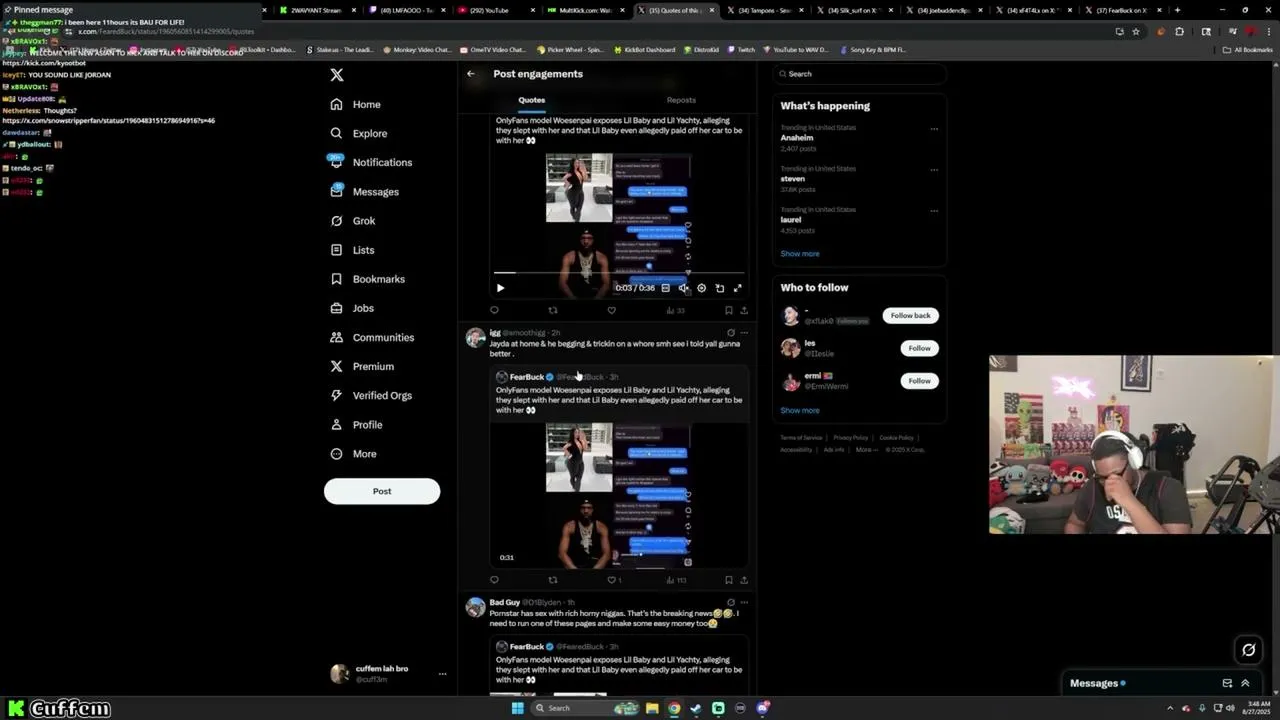This screenshot has height=720, width=1280.
Task: Open Lists in the sidebar
Action: pos(352,250)
